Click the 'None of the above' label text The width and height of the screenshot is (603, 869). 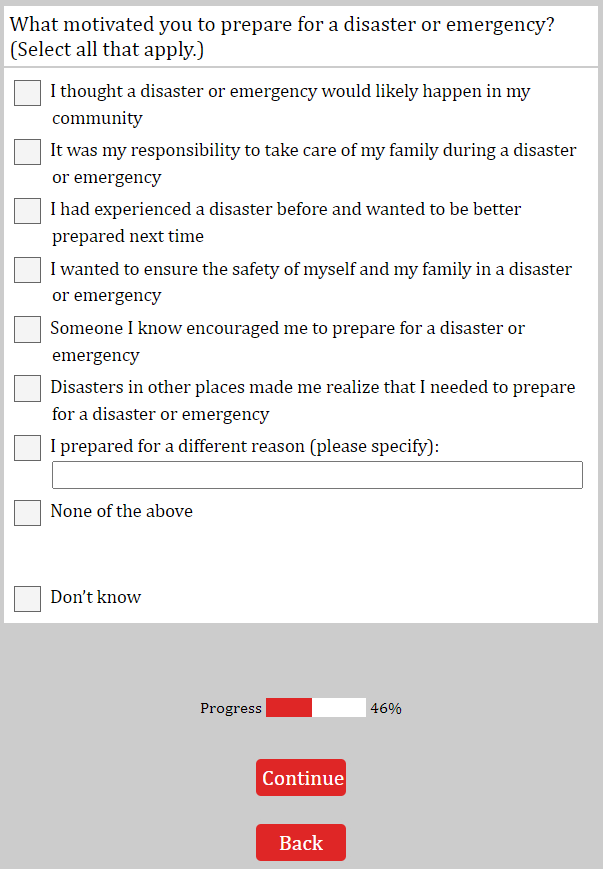(x=122, y=511)
